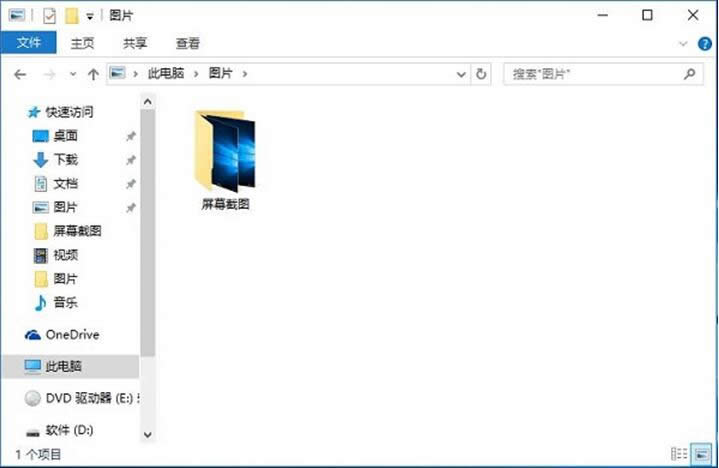The height and width of the screenshot is (468, 719).
Task: Click the OneDrive cloud icon
Action: pyautogui.click(x=33, y=335)
